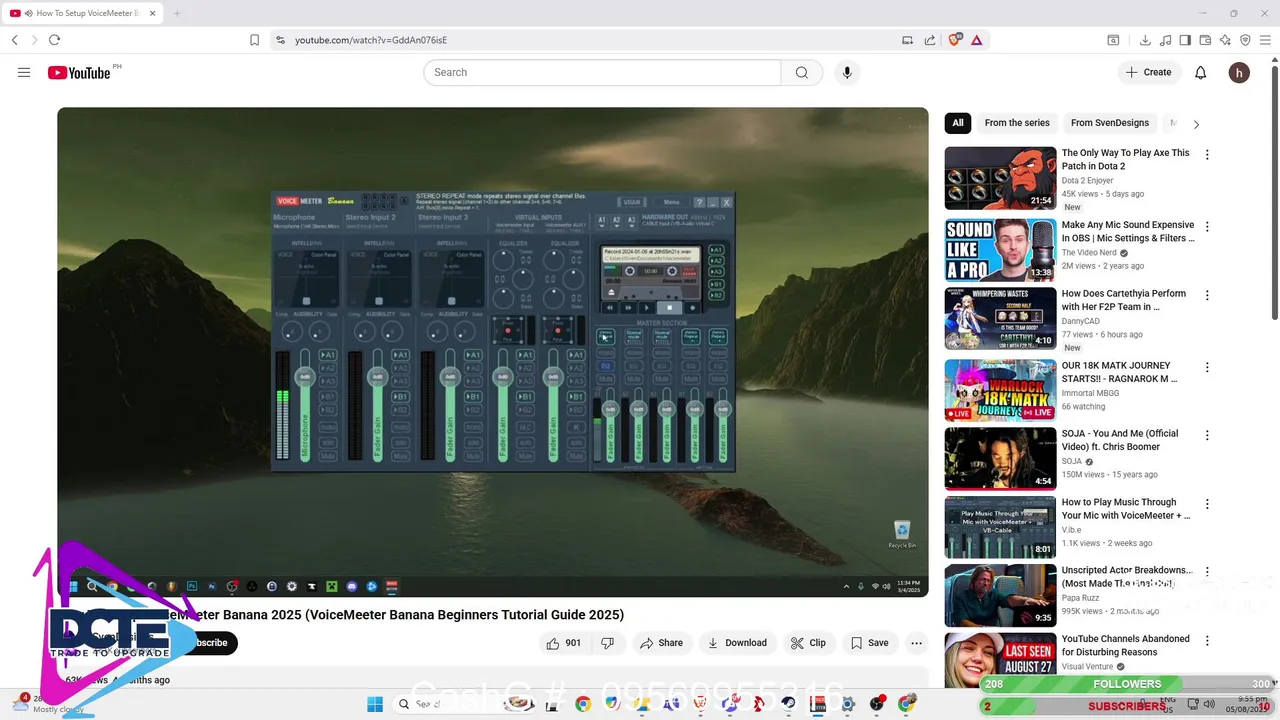The height and width of the screenshot is (720, 1280).
Task: Click the Microphone fader slider in the video
Action: [305, 405]
